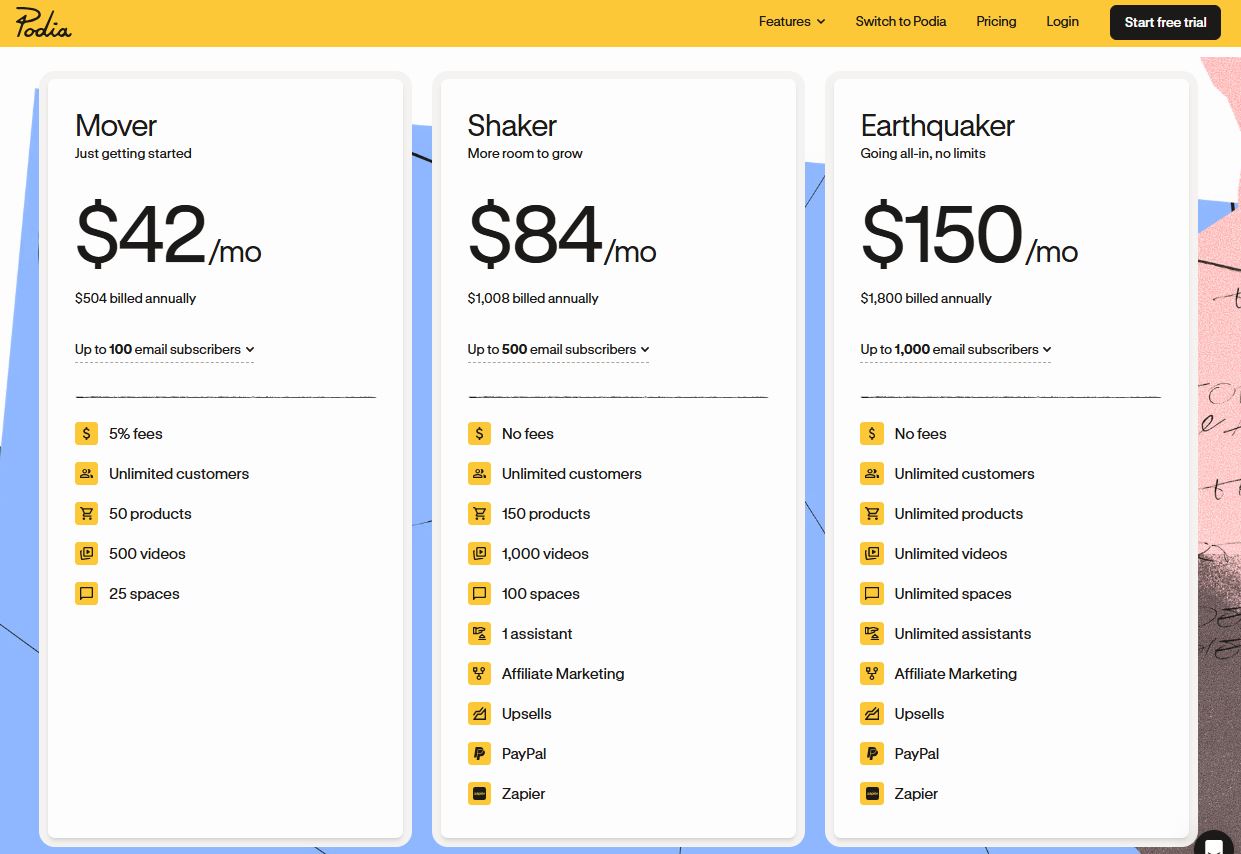Click customers icon in Mover plan
Viewport: 1241px width, 854px height.
(87, 474)
